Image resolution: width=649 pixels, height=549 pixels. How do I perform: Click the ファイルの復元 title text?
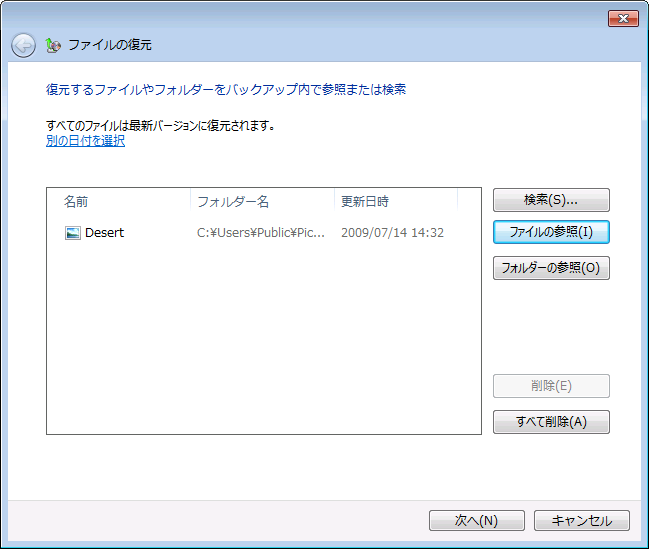pyautogui.click(x=110, y=45)
